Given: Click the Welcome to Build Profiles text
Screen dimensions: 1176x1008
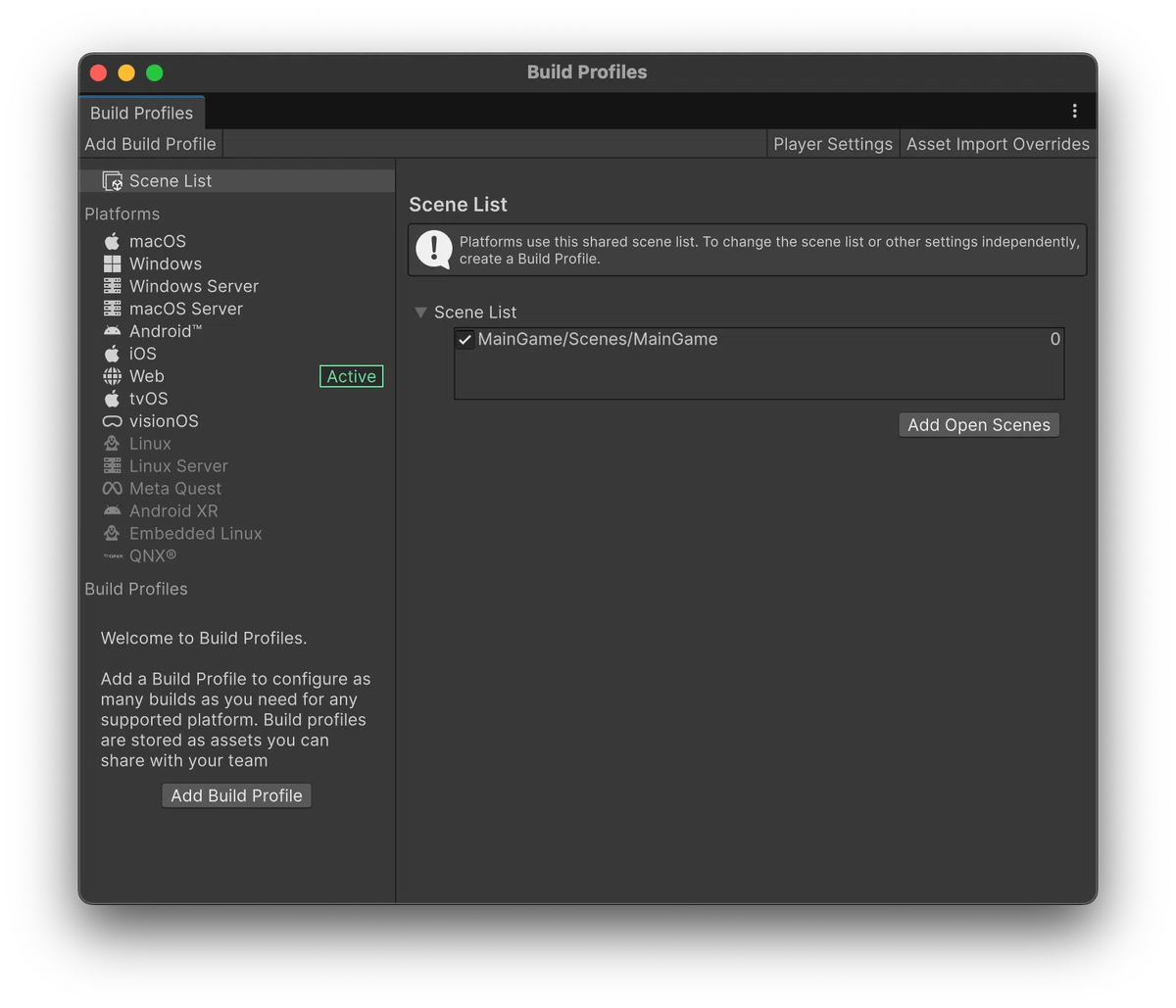Looking at the screenshot, I should 204,638.
